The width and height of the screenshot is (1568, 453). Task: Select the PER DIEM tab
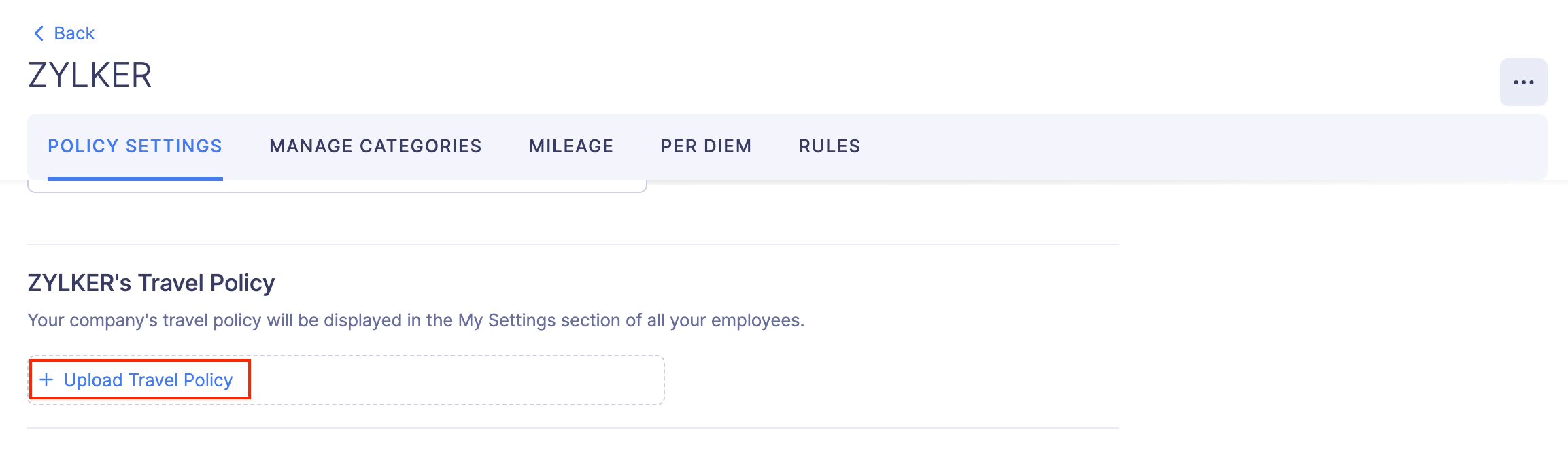706,146
